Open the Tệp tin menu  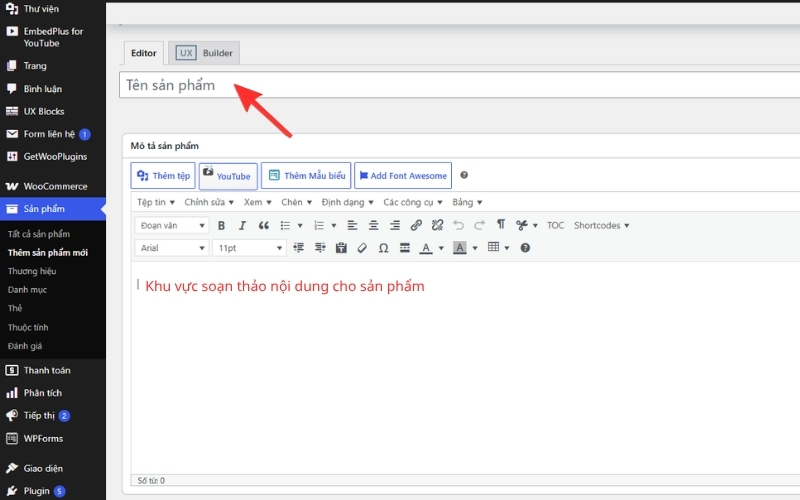(x=156, y=203)
